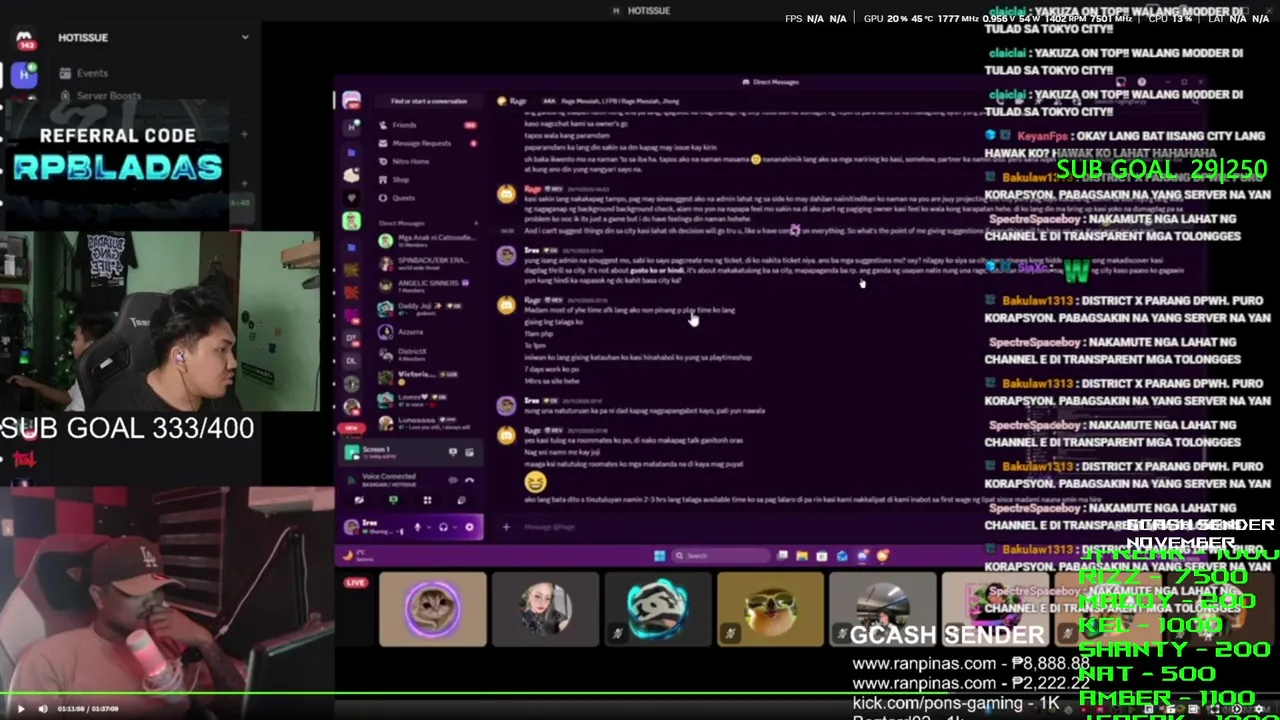Open the DT server in Discord sidebar
1280x720 pixels.
pos(351,338)
